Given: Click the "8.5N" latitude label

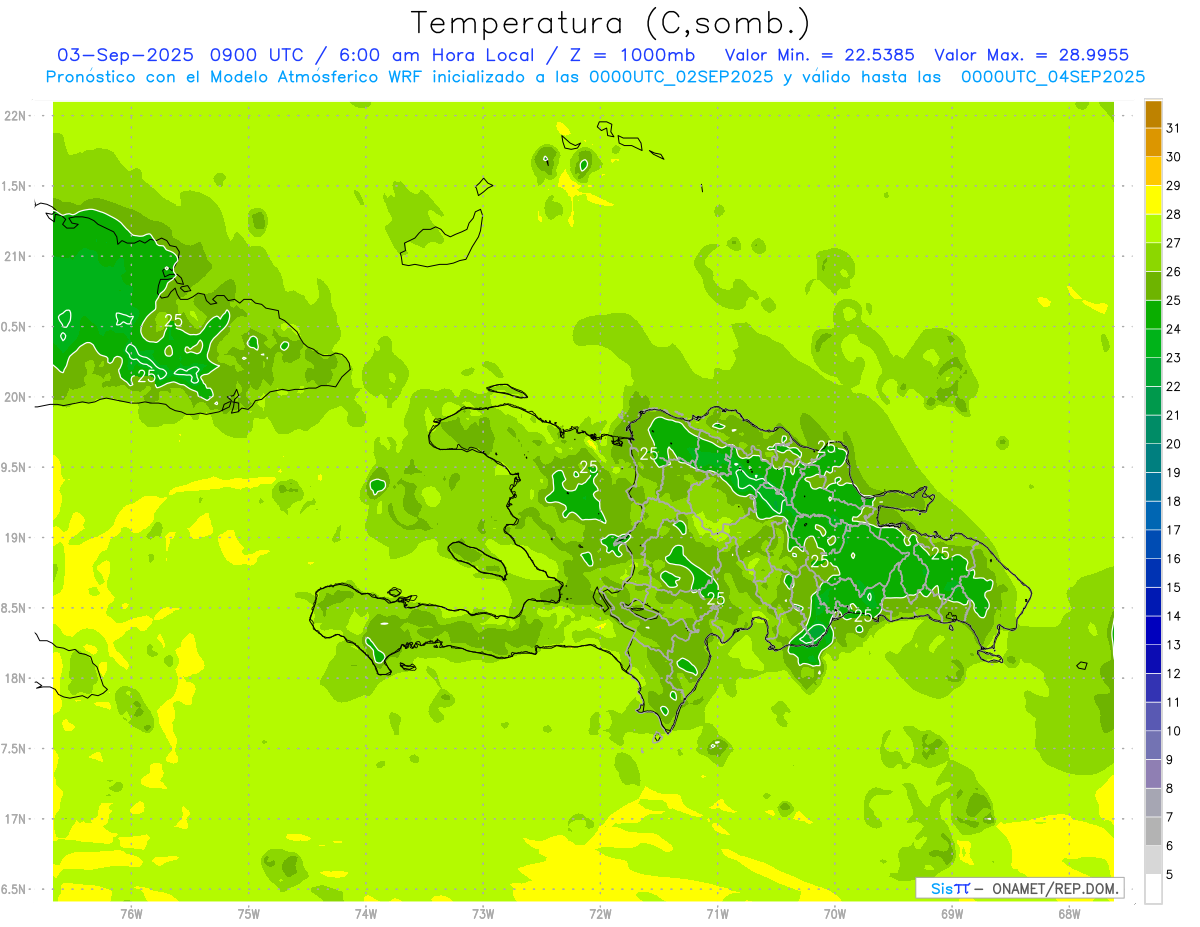Looking at the screenshot, I should (x=16, y=608).
